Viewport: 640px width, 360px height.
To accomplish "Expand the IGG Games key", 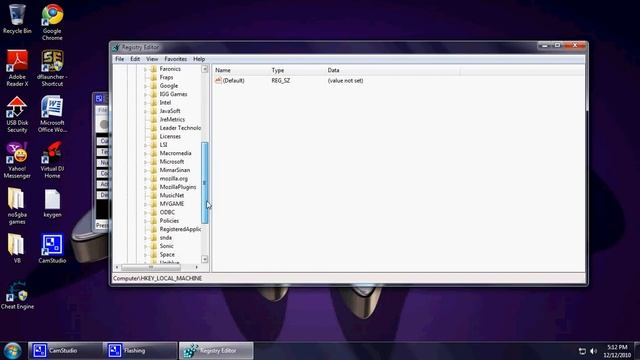I will [x=146, y=94].
